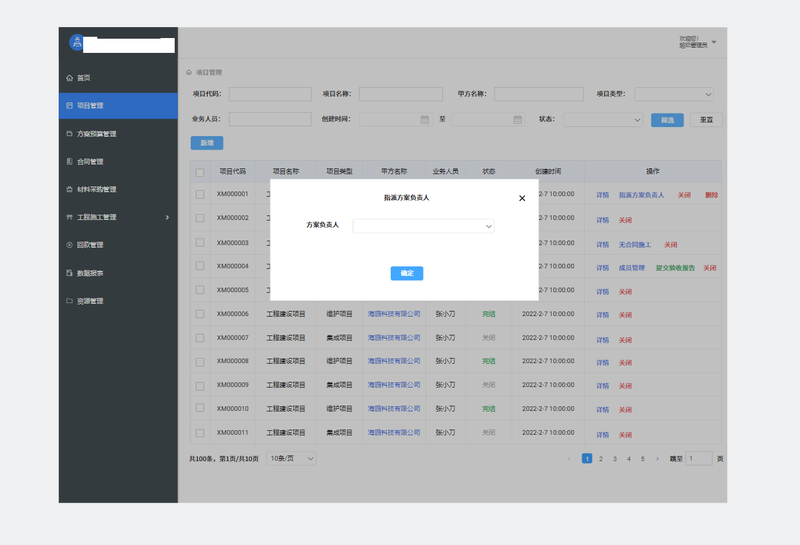Click 详情 link for row XM000008
This screenshot has height=545, width=800.
coord(602,363)
